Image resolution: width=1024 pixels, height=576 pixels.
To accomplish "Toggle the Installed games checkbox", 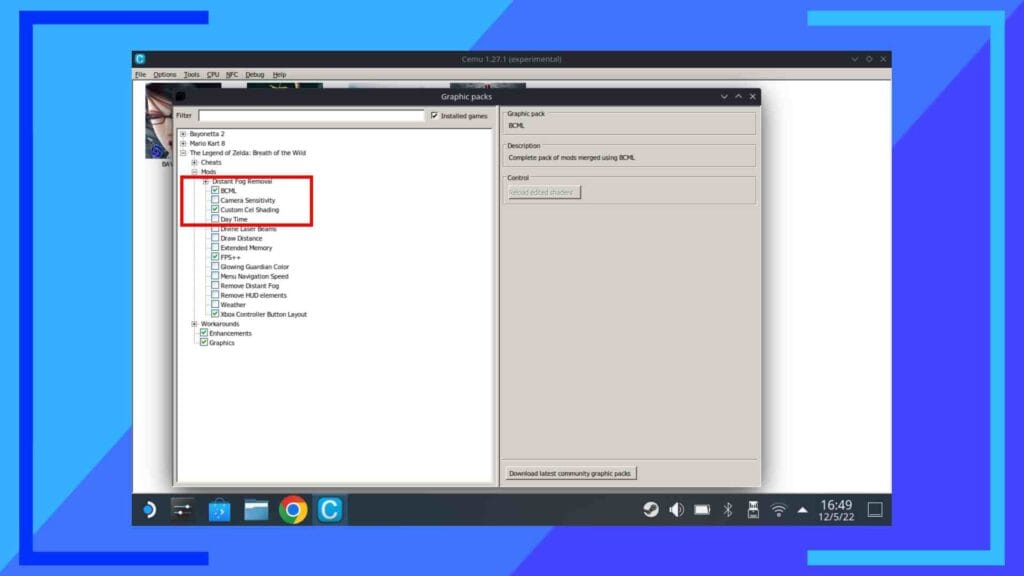I will click(x=434, y=116).
